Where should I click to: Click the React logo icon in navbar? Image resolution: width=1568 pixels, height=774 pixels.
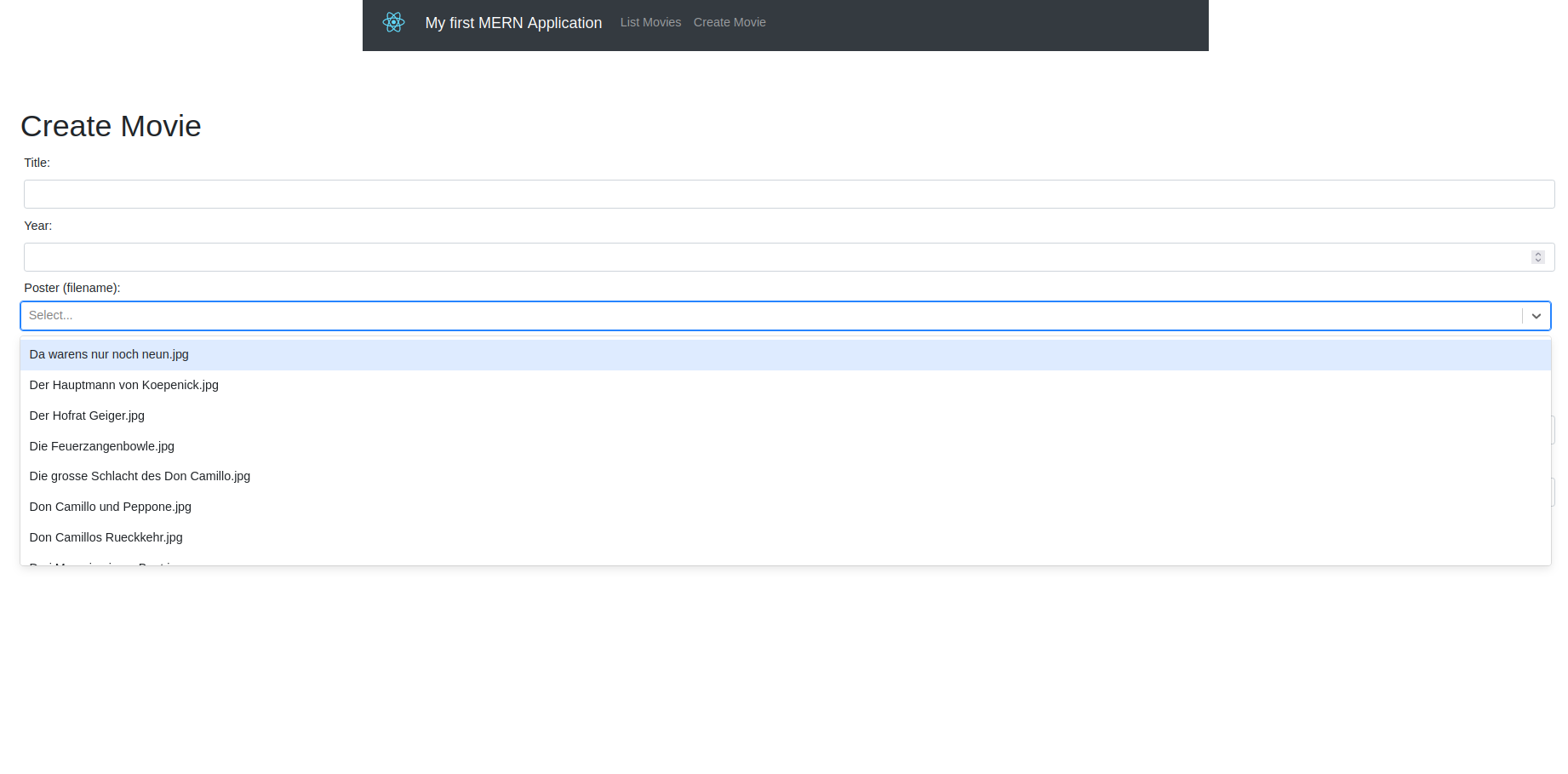(x=393, y=22)
